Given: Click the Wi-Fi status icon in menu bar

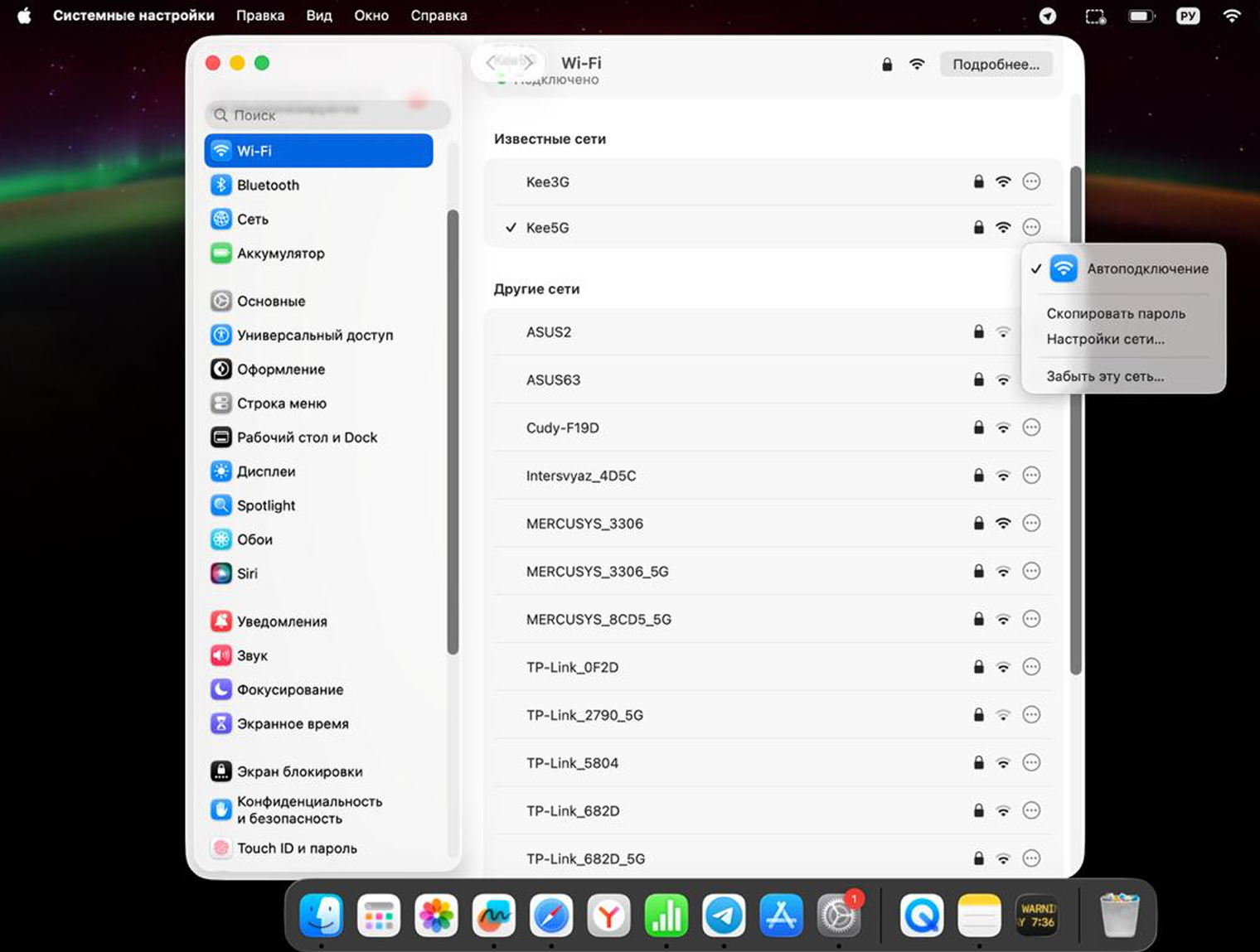Looking at the screenshot, I should (1232, 15).
